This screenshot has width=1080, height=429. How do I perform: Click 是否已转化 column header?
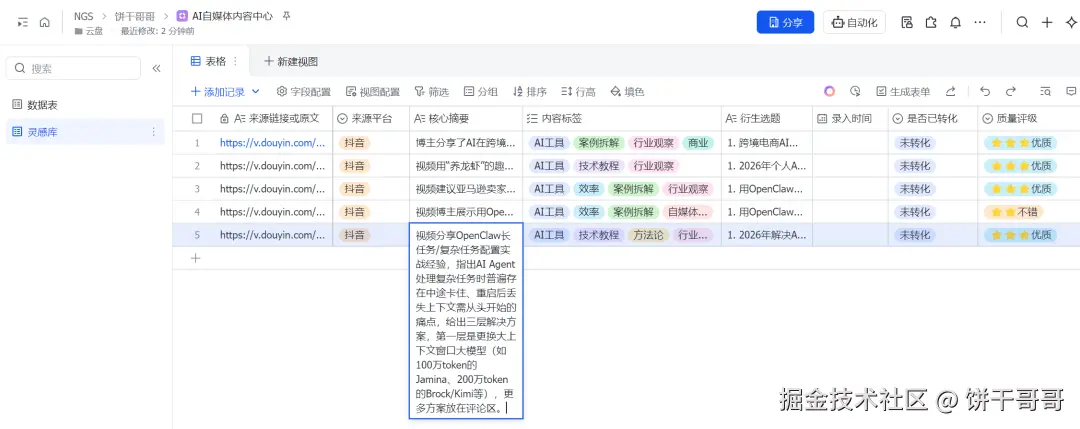[933, 118]
